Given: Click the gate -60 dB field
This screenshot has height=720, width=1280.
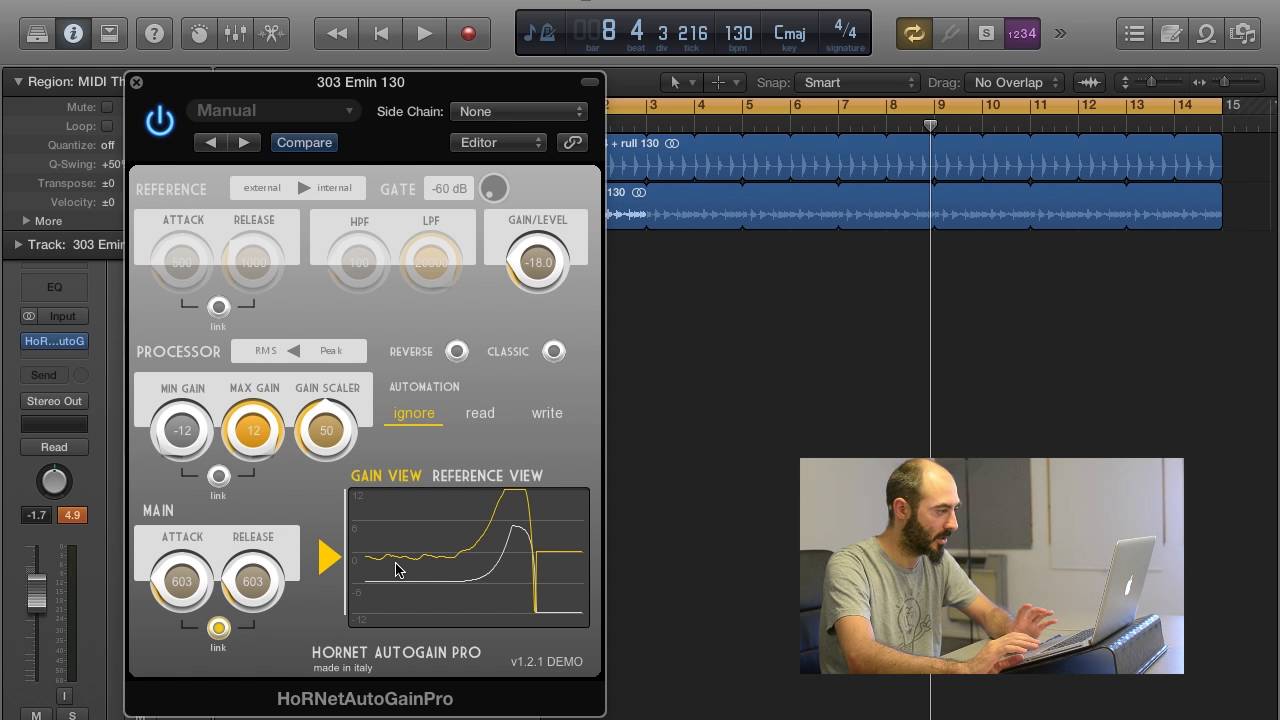Looking at the screenshot, I should coord(448,188).
